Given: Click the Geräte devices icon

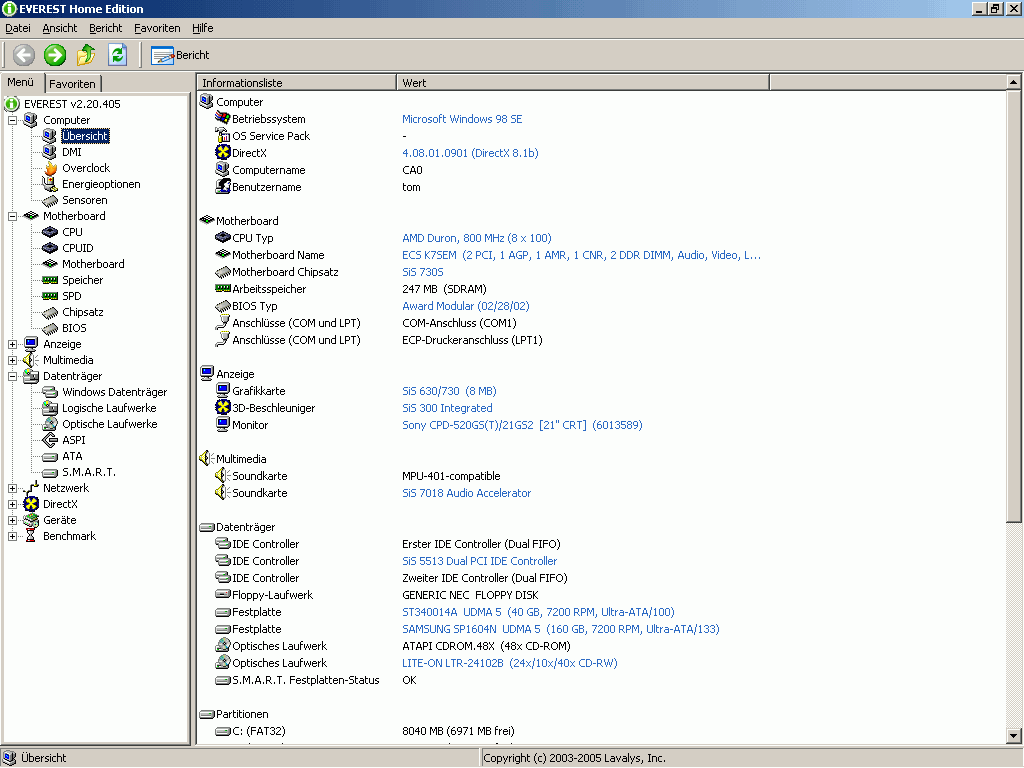Looking at the screenshot, I should pos(31,520).
